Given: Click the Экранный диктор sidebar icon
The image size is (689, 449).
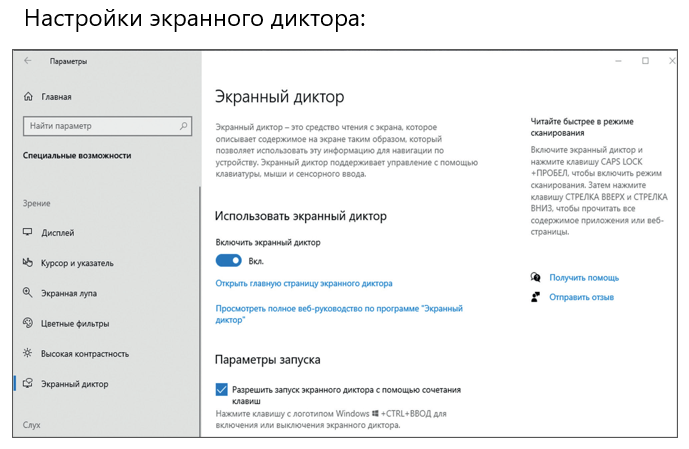Looking at the screenshot, I should 28,383.
